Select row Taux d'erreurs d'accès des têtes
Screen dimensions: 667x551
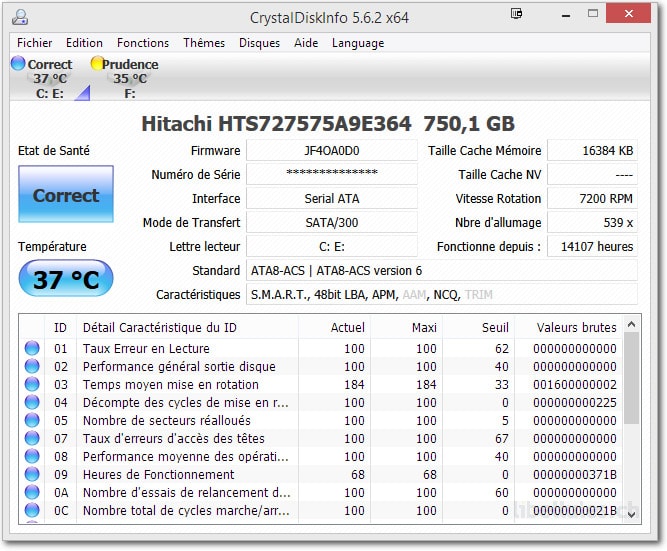[x=321, y=438]
